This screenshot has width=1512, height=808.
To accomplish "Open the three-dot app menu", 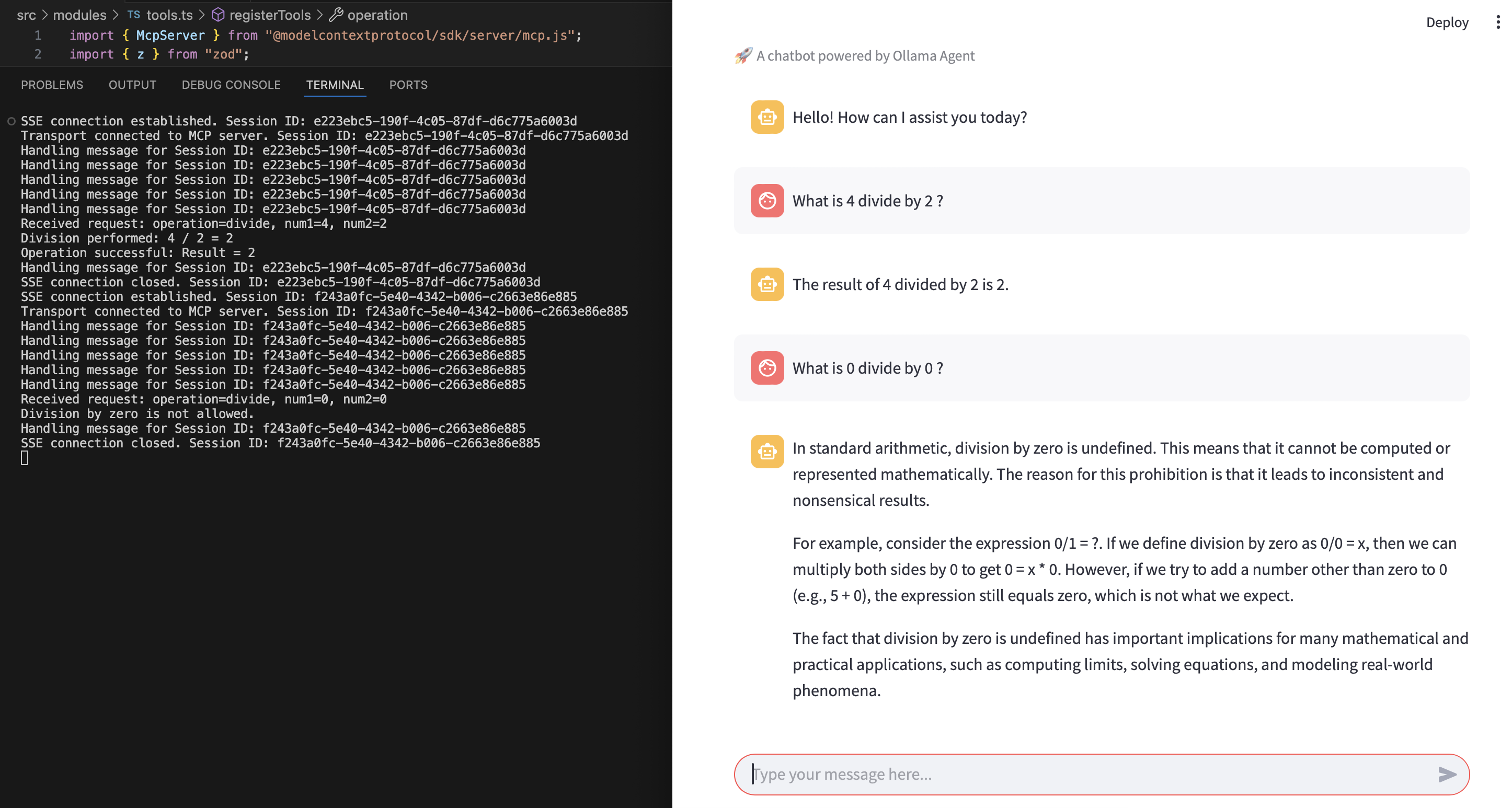I will tap(1498, 22).
